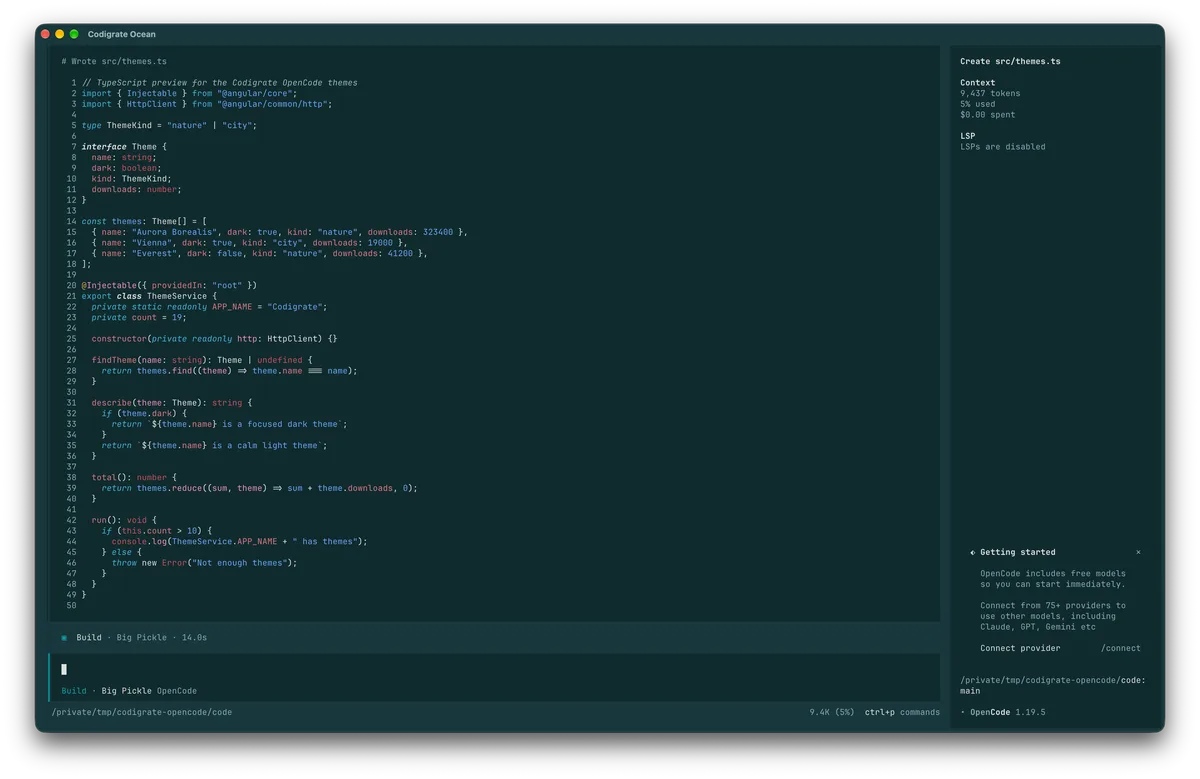Click the 'Getting started' card title
This screenshot has height=779, width=1200.
[x=1017, y=552]
